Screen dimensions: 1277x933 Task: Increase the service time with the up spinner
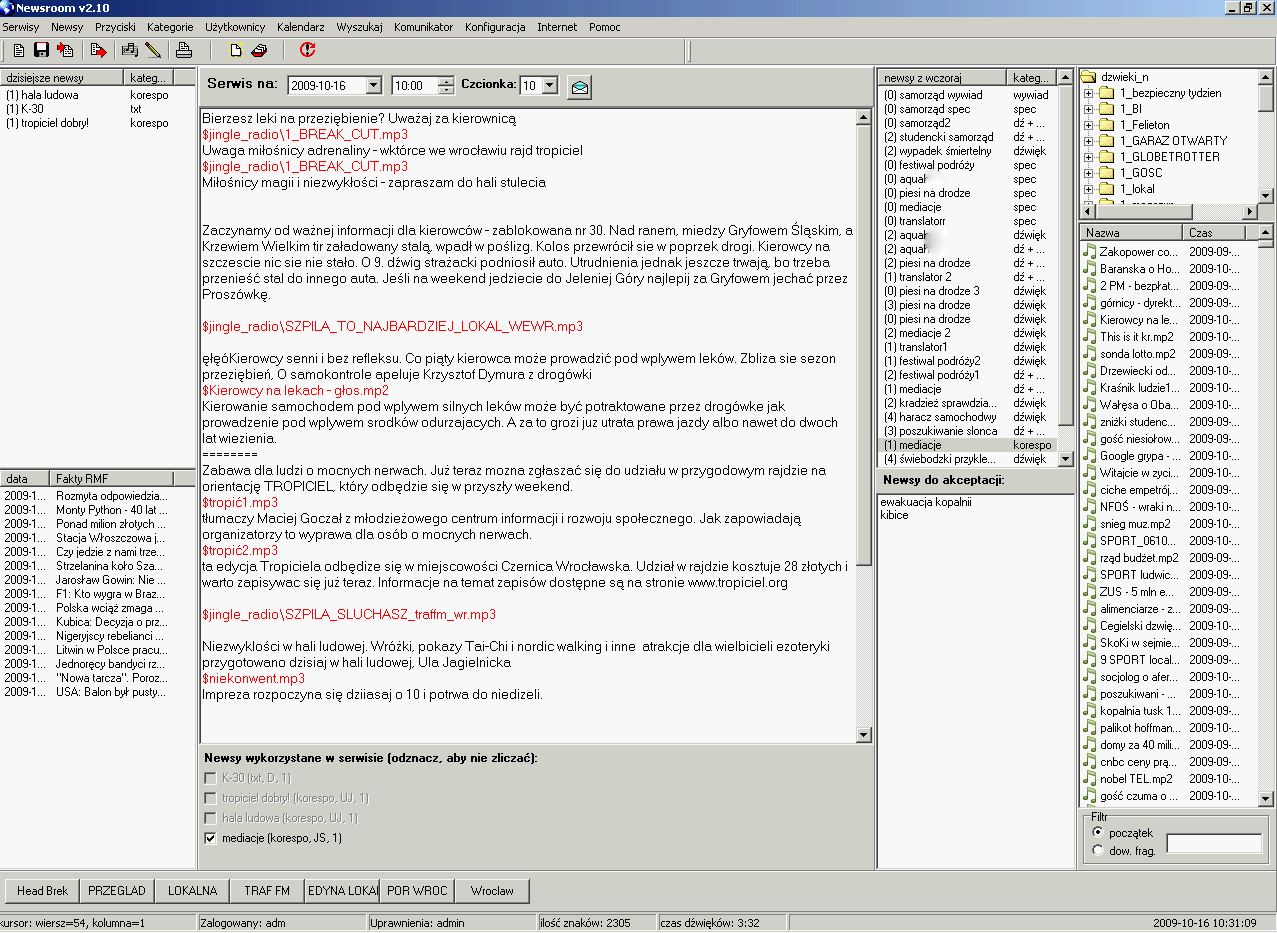click(x=446, y=82)
